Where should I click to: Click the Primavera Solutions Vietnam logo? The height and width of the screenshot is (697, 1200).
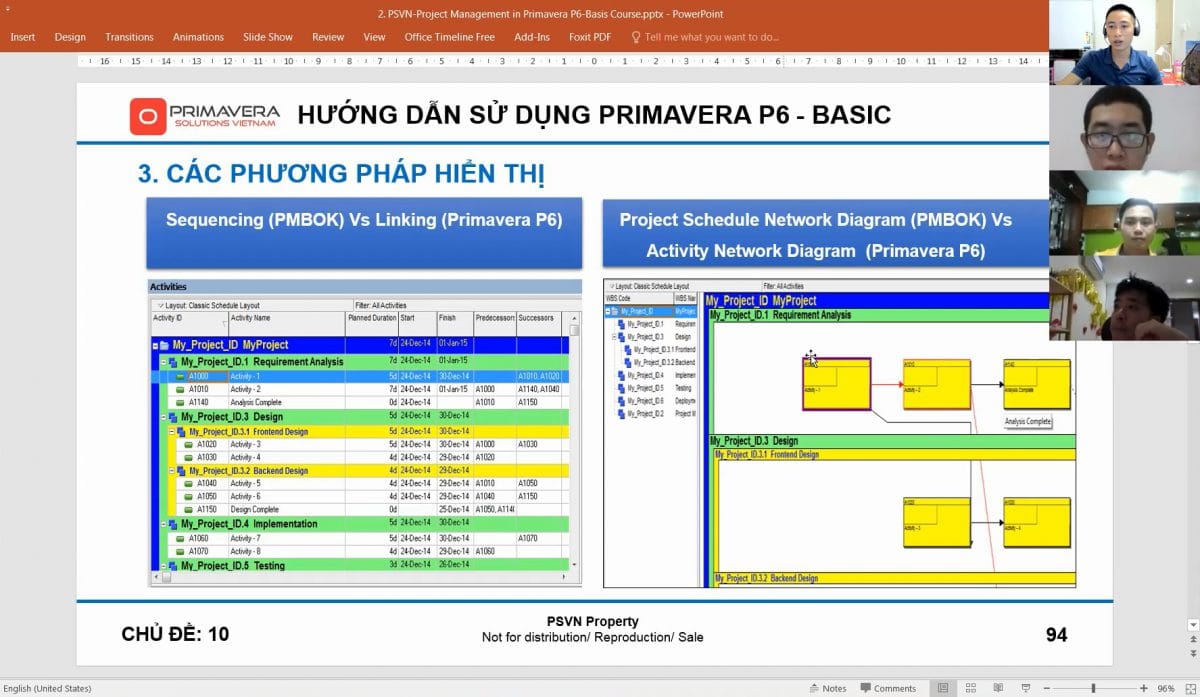pos(205,116)
